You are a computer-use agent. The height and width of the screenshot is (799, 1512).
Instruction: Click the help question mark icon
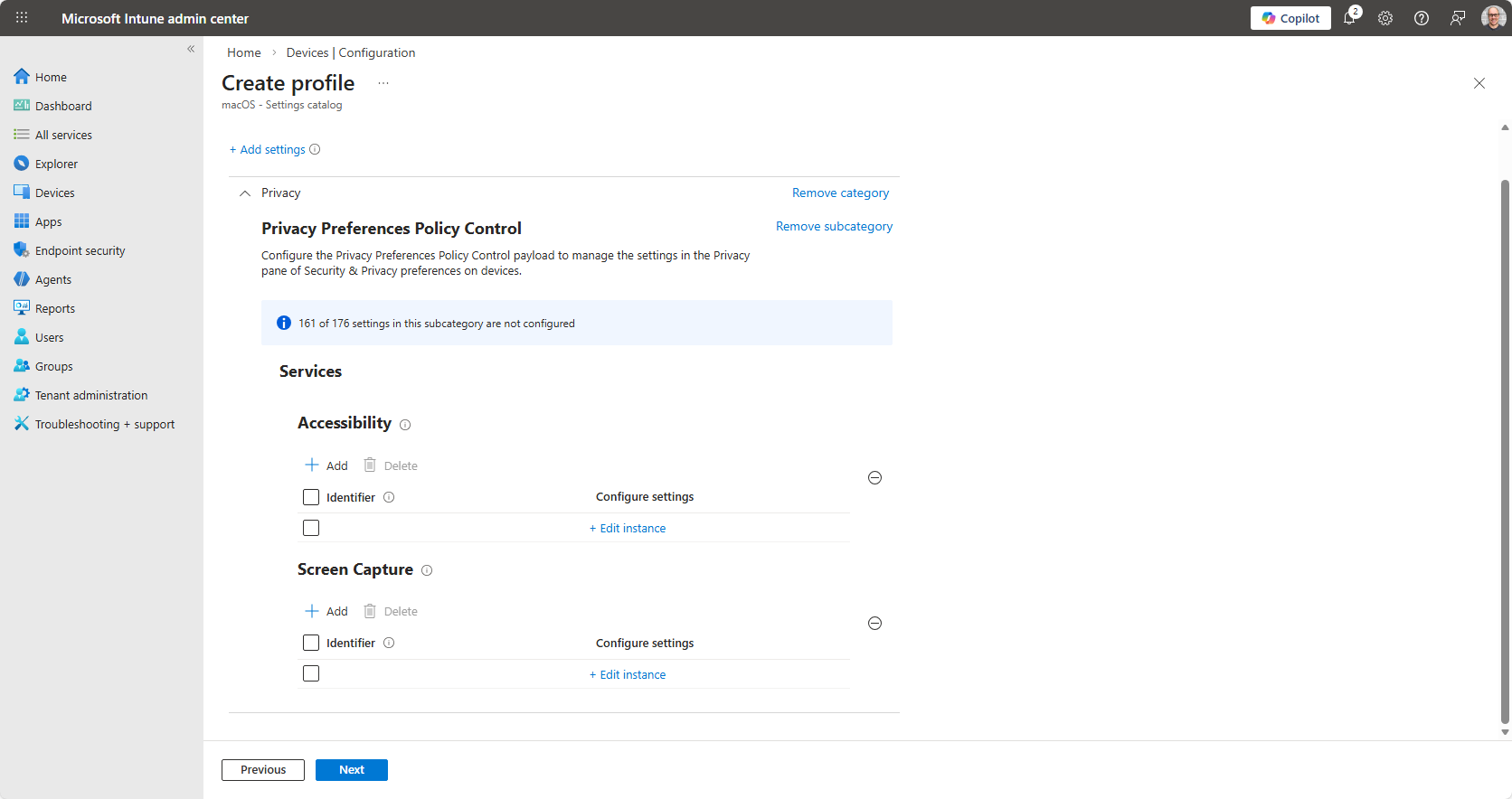point(1422,18)
